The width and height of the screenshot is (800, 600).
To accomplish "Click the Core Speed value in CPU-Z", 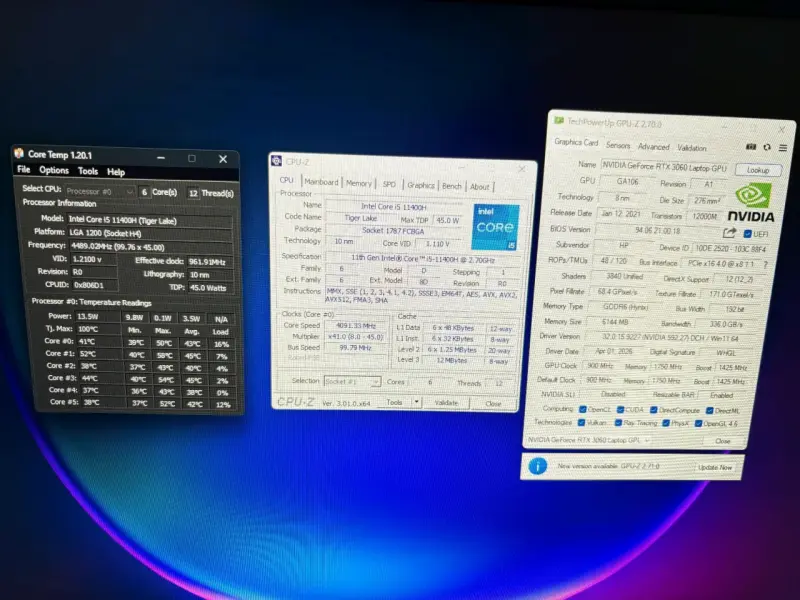I will [356, 325].
